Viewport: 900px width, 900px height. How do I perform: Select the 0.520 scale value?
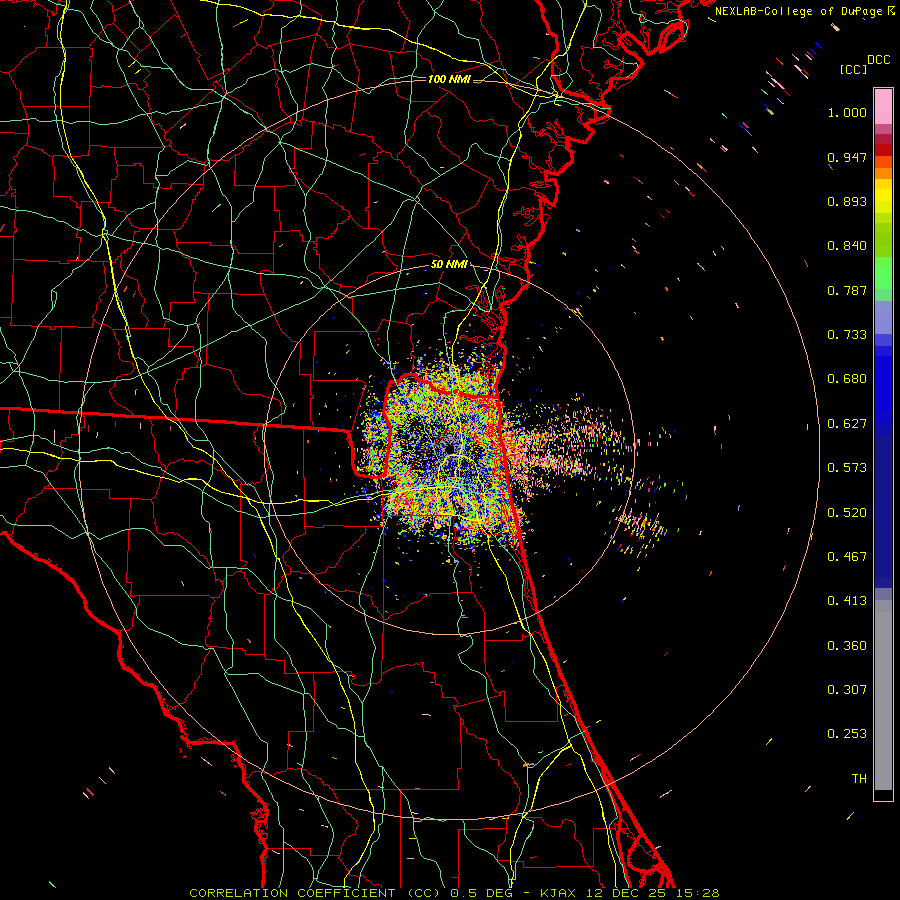847,513
